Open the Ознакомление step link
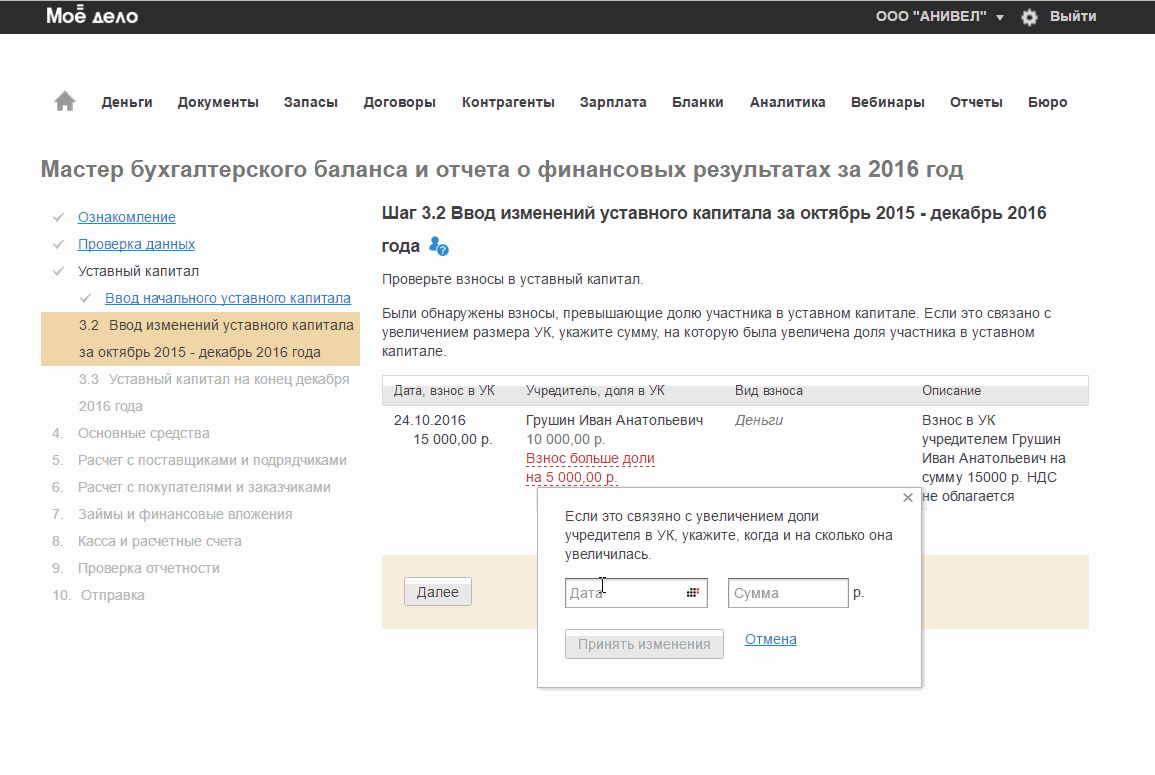This screenshot has height=775, width=1155. point(127,217)
